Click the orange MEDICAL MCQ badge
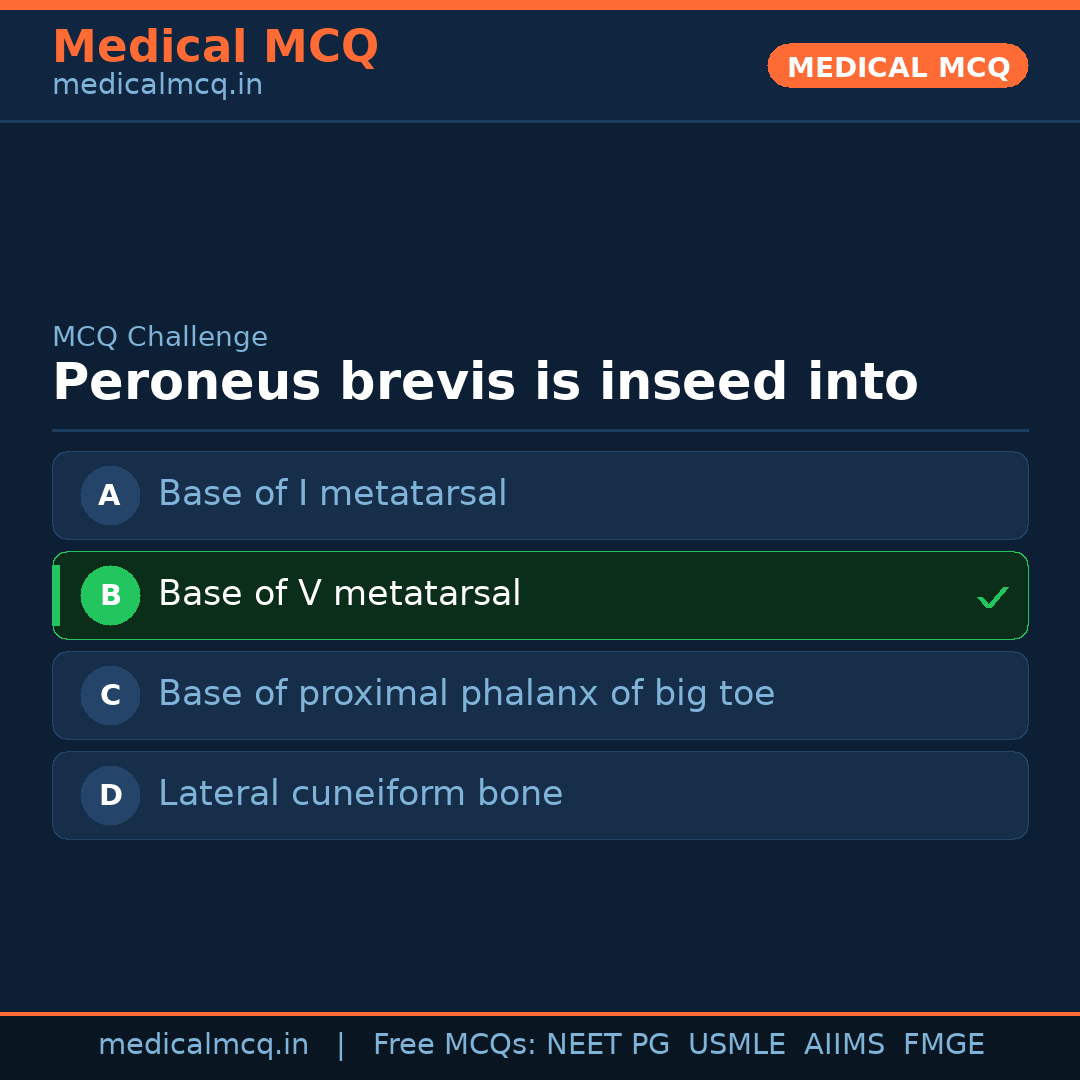 pos(897,66)
